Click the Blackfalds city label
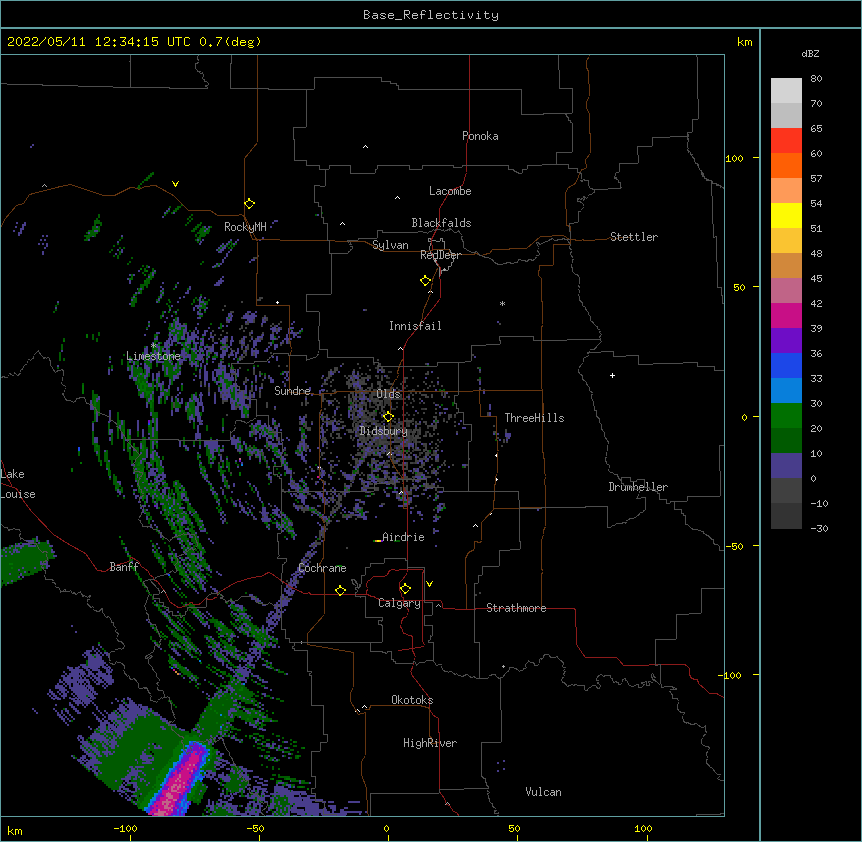Image resolution: width=862 pixels, height=842 pixels. pos(441,223)
